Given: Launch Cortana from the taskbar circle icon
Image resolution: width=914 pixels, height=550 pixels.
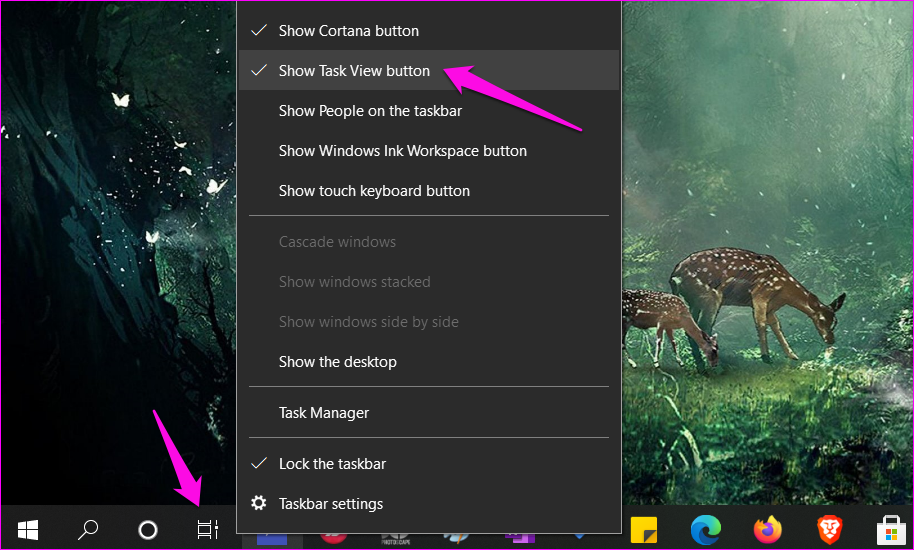Looking at the screenshot, I should pyautogui.click(x=148, y=529).
